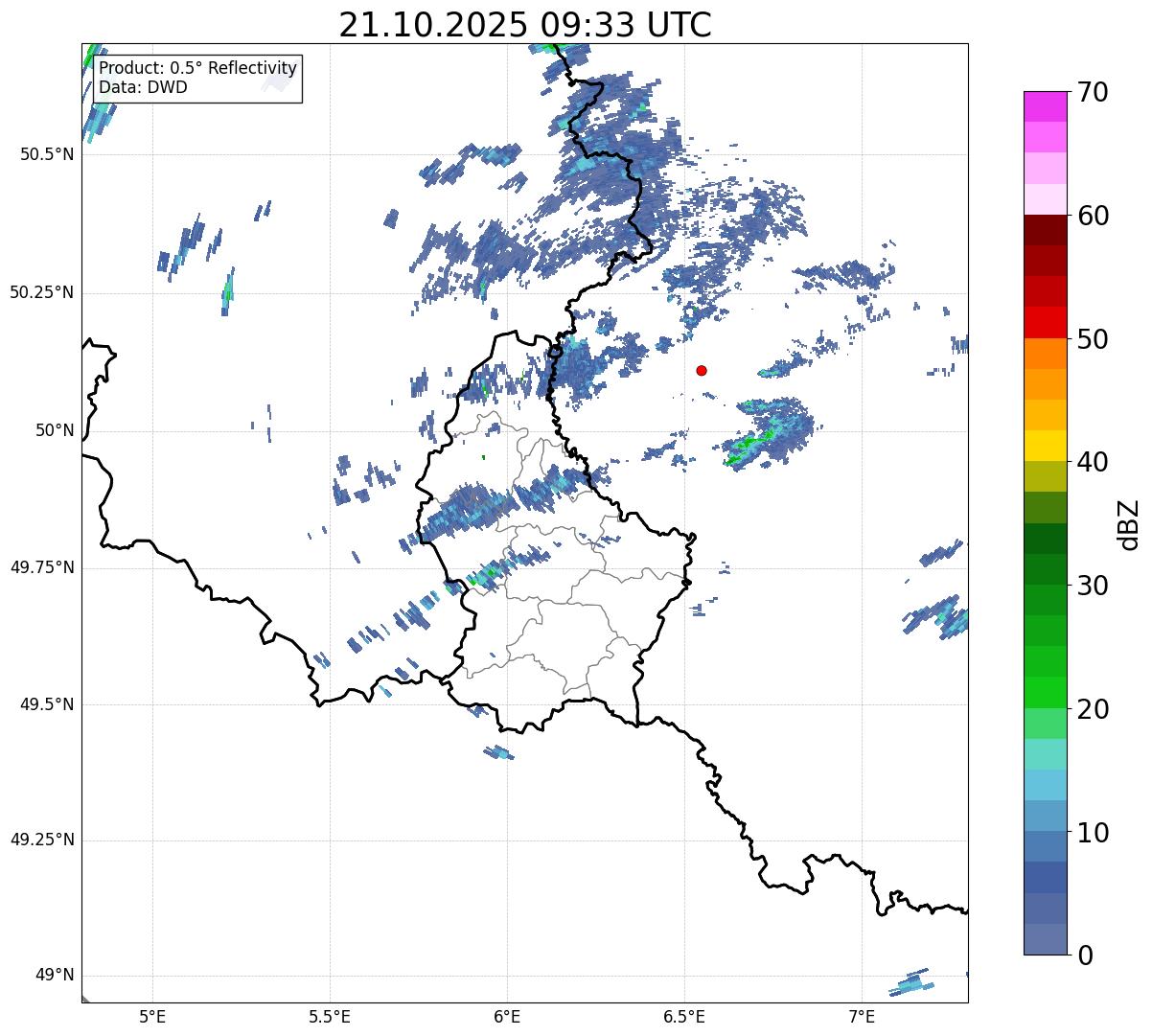The width and height of the screenshot is (1152, 1036).
Task: Click the magenta top colorbar segment
Action: [1046, 106]
